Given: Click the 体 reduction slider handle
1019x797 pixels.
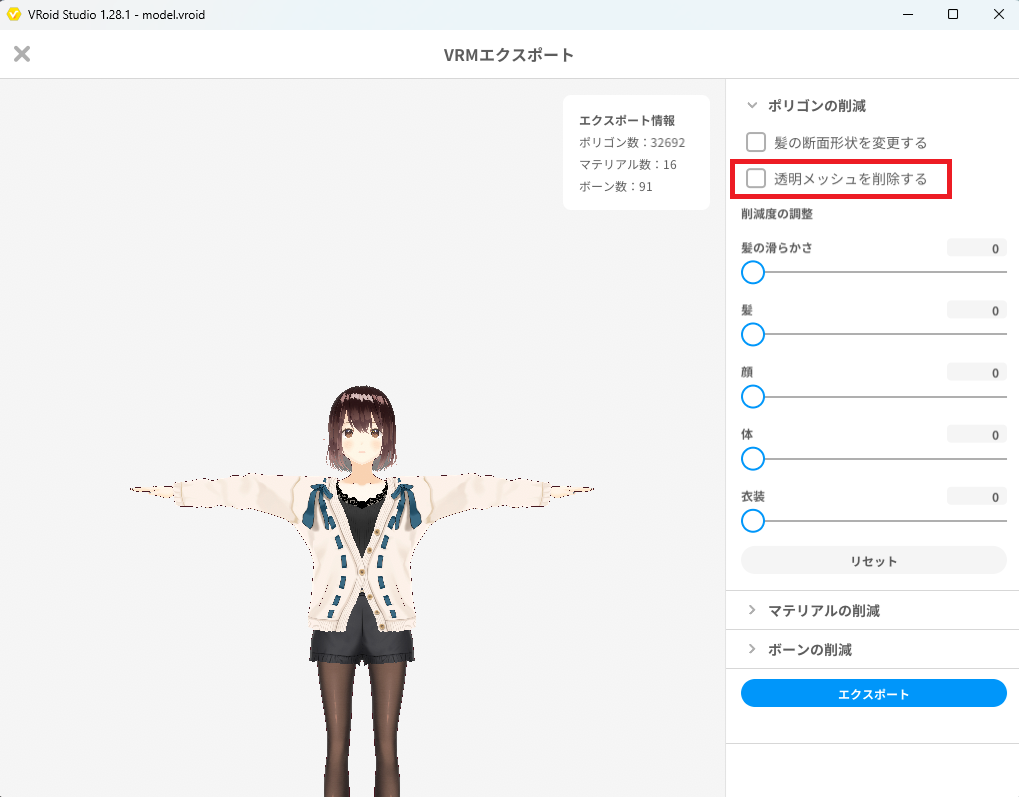Looking at the screenshot, I should click(752, 459).
